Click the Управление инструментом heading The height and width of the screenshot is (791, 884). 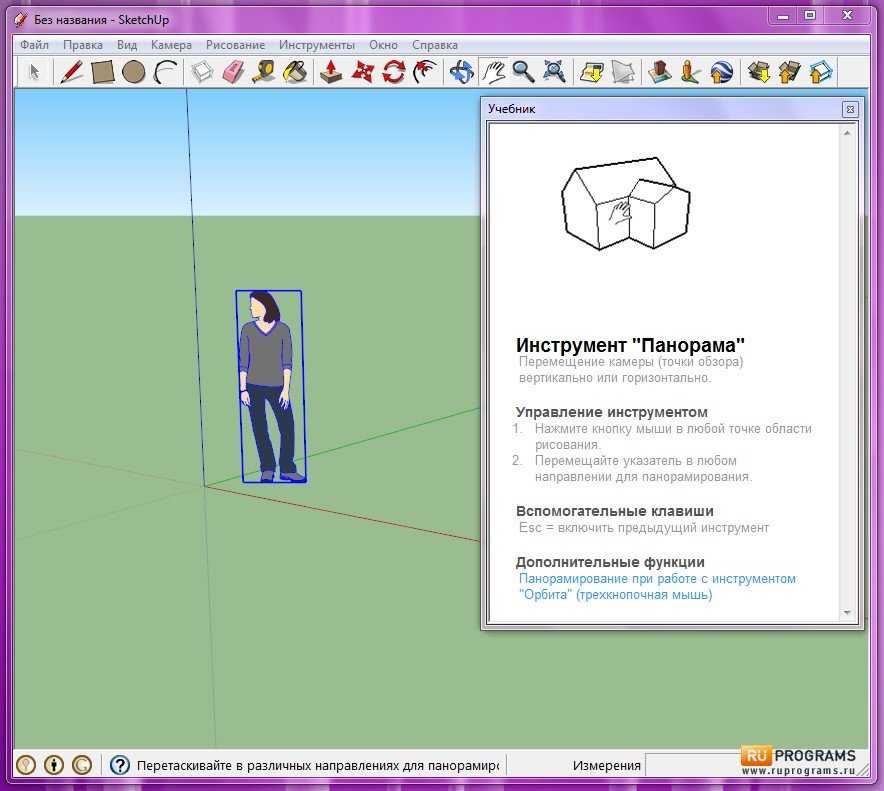(x=612, y=412)
